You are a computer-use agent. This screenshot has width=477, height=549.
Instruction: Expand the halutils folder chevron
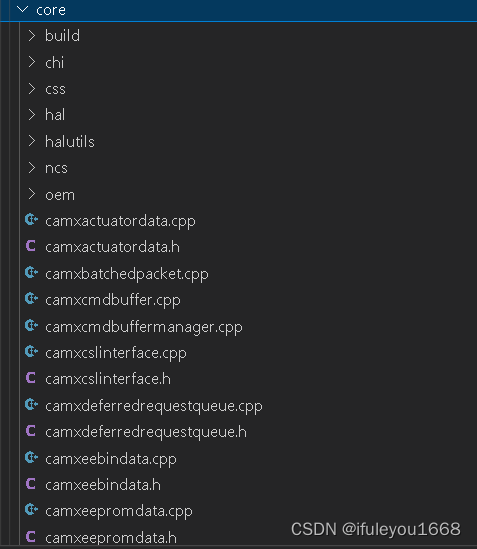pyautogui.click(x=32, y=141)
